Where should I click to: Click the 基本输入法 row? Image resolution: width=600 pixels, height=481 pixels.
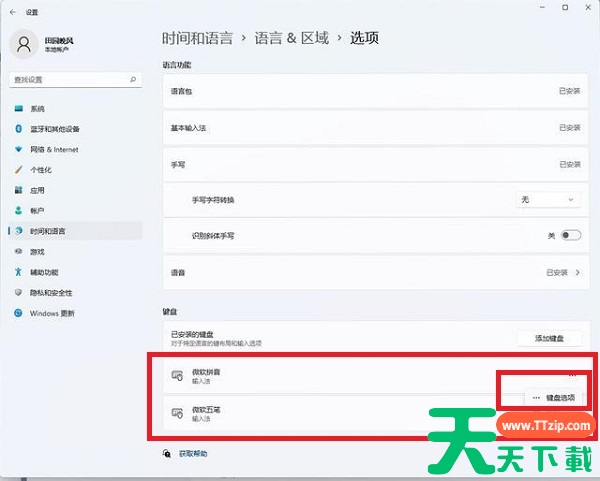[375, 128]
